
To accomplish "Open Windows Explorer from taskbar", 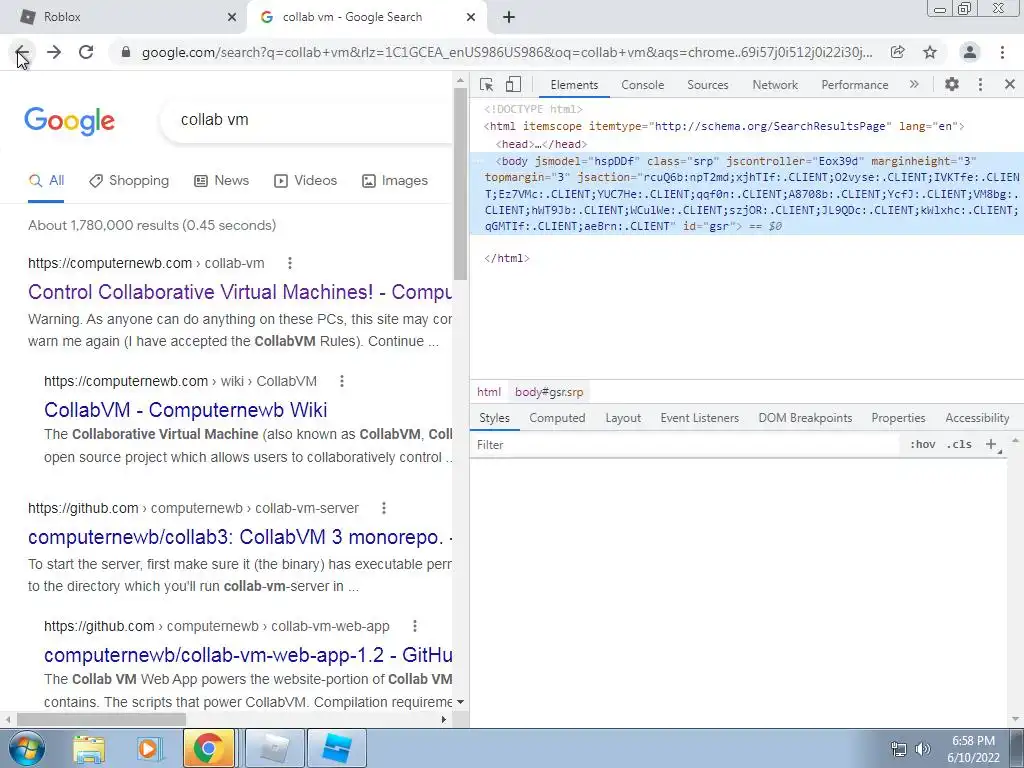I will (x=89, y=749).
